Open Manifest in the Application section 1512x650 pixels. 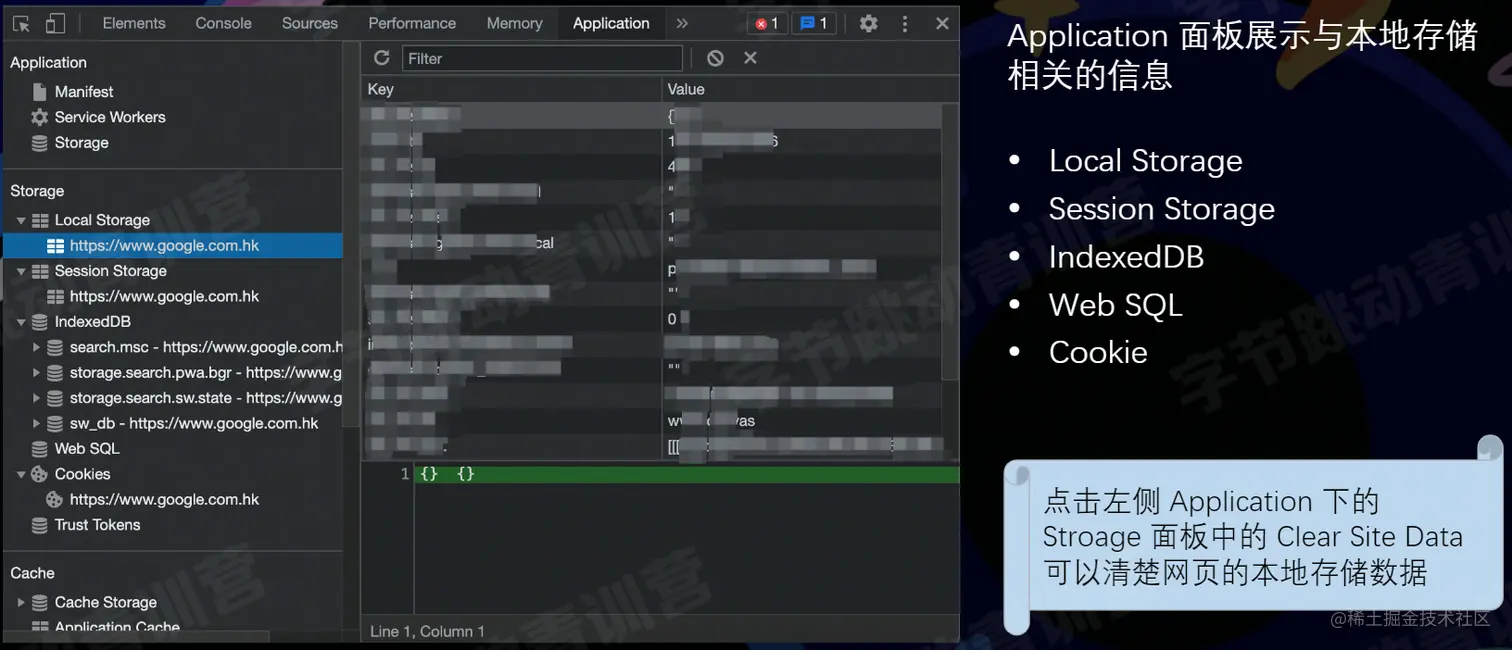pos(84,91)
